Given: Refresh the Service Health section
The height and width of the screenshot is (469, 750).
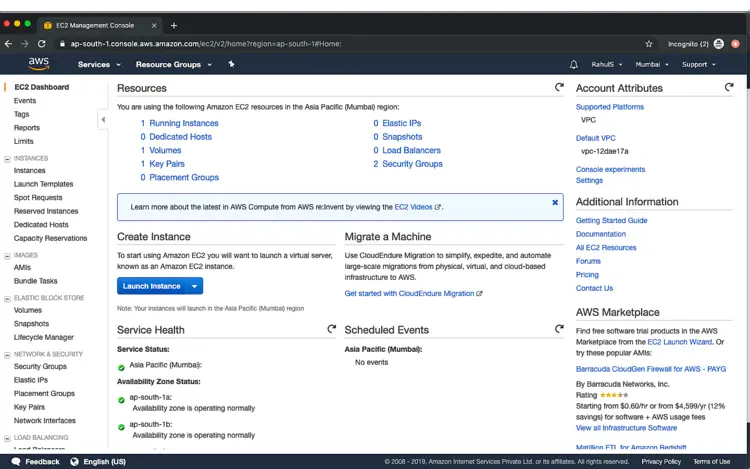Looking at the screenshot, I should (x=331, y=329).
